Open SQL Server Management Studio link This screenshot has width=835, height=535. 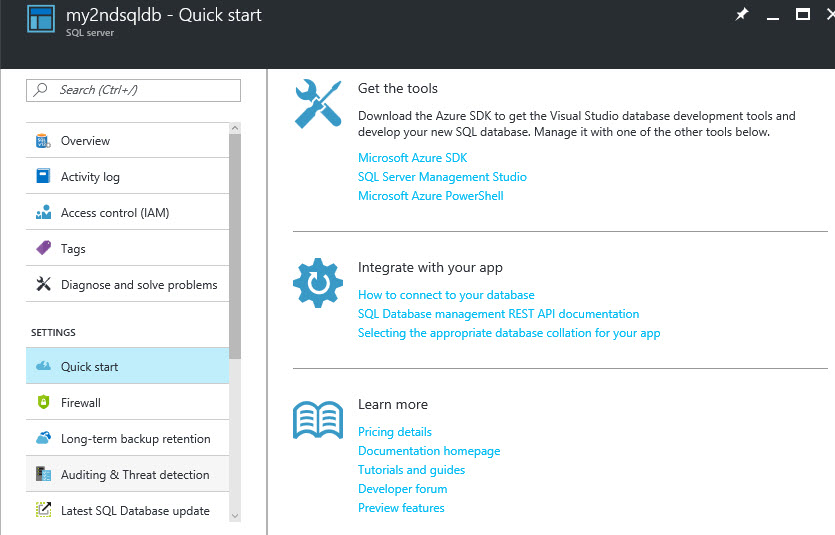tap(442, 177)
